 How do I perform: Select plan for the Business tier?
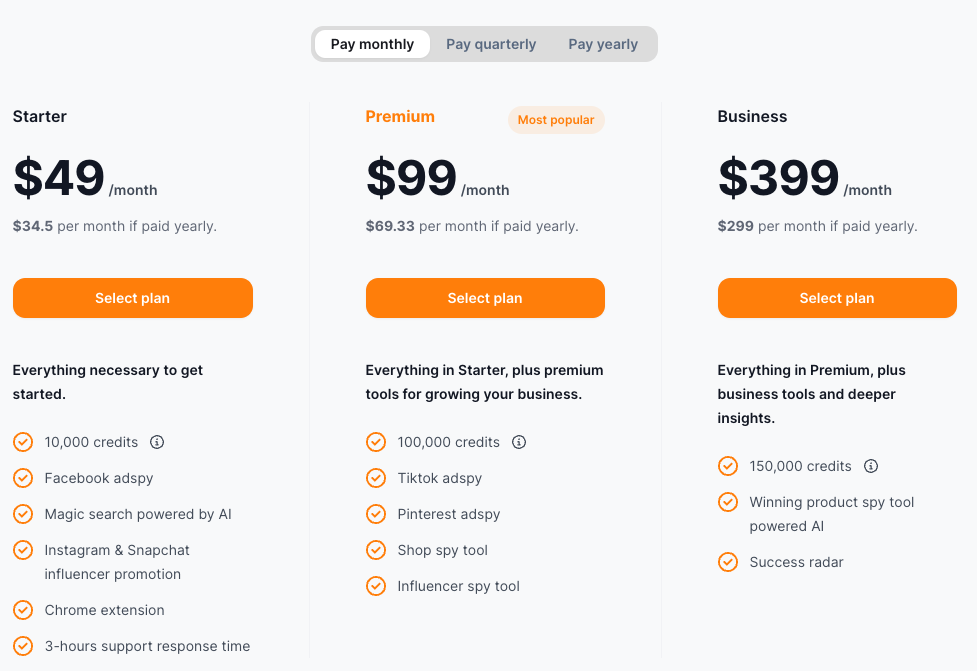tap(837, 298)
